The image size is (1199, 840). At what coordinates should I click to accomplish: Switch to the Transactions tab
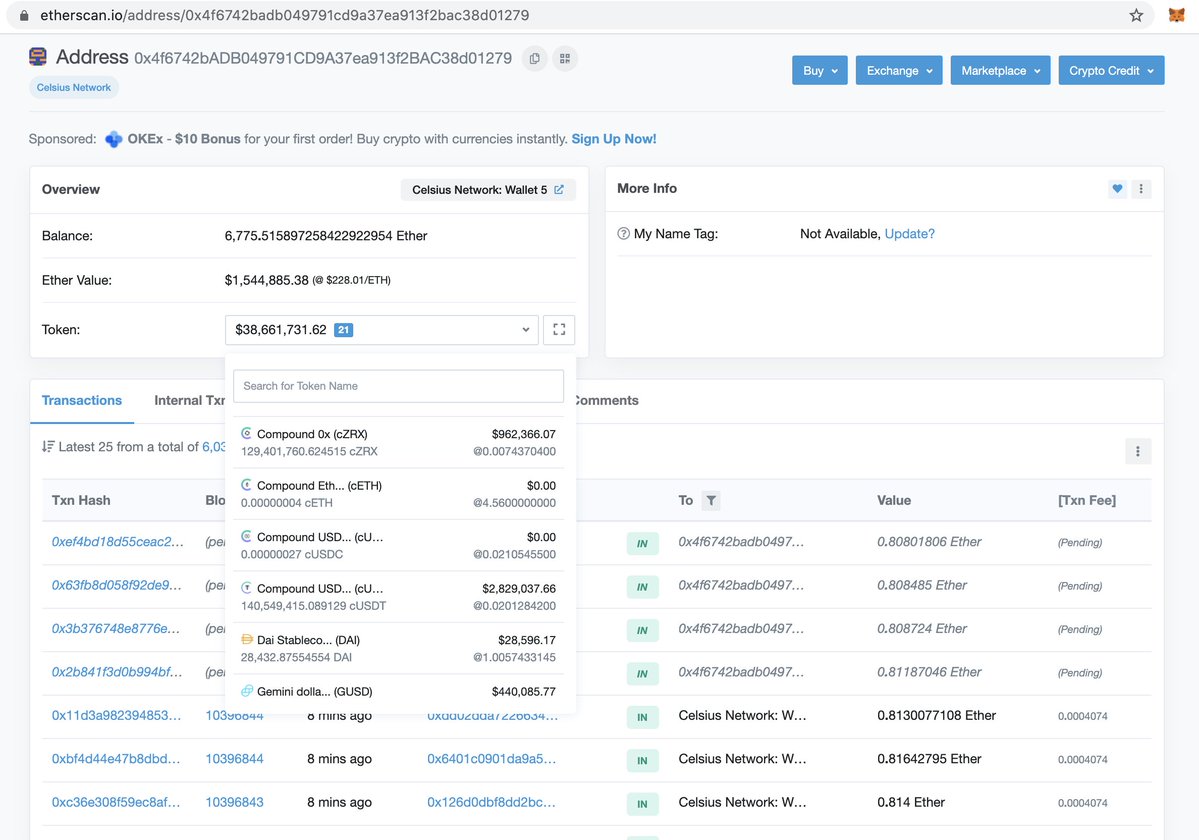tap(82, 401)
